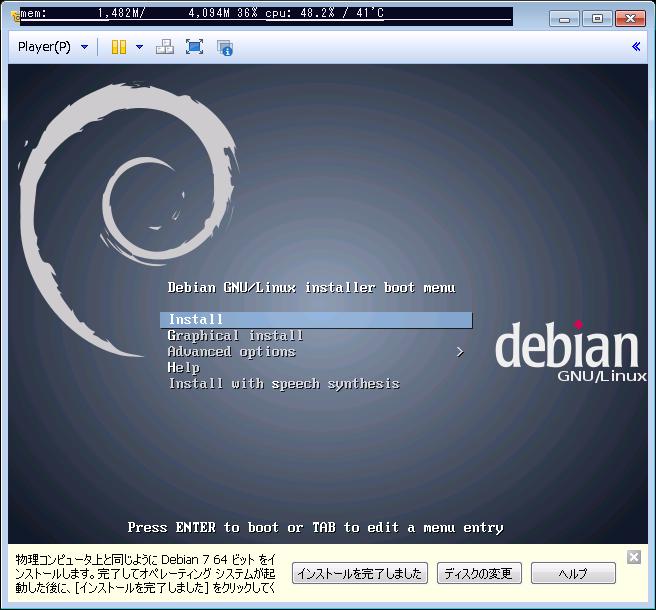Click the ヘルプ button
This screenshot has width=656, height=610.
point(573,573)
